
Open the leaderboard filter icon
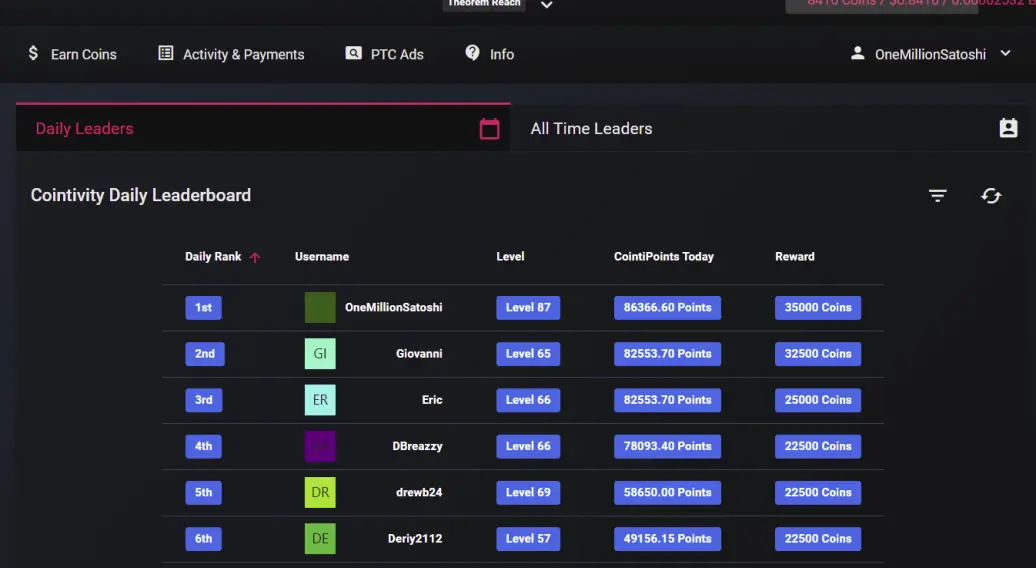pos(938,195)
